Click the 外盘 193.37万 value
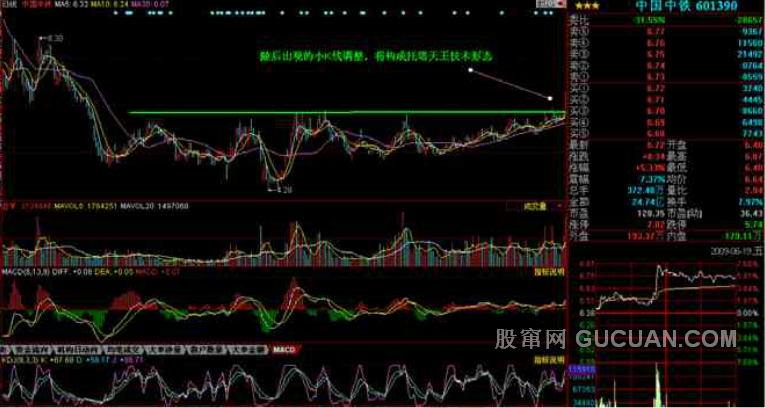Image resolution: width=765 pixels, height=408 pixels. tap(645, 236)
